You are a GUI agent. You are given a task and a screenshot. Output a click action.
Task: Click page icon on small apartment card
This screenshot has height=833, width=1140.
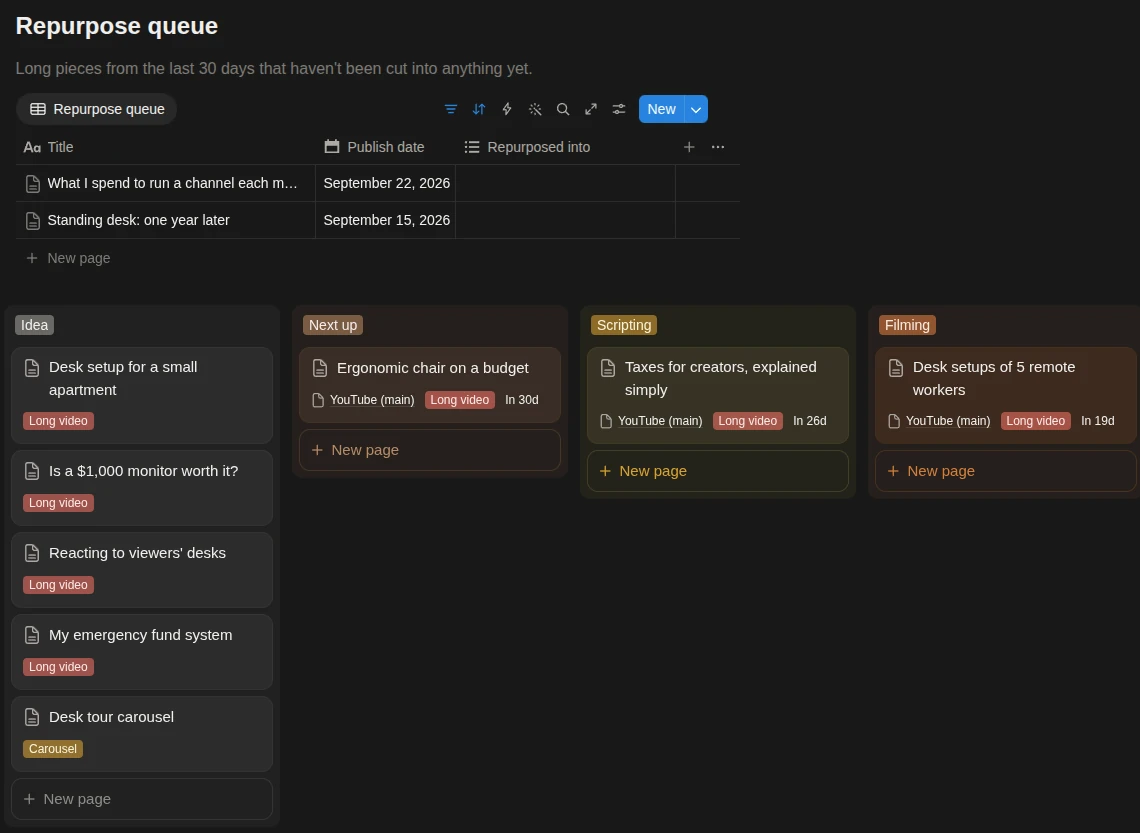32,368
